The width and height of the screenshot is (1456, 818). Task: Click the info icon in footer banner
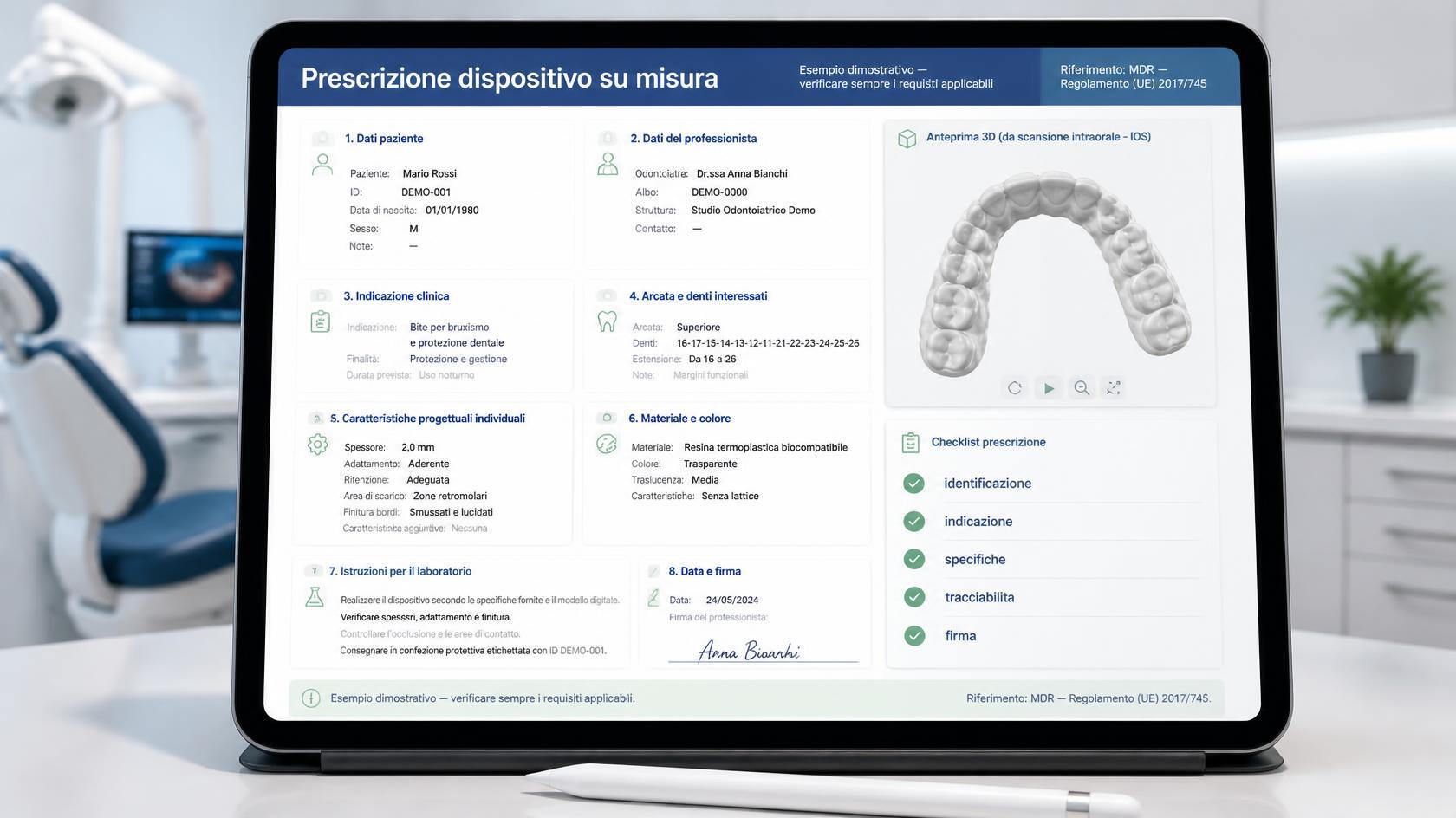pos(311,698)
